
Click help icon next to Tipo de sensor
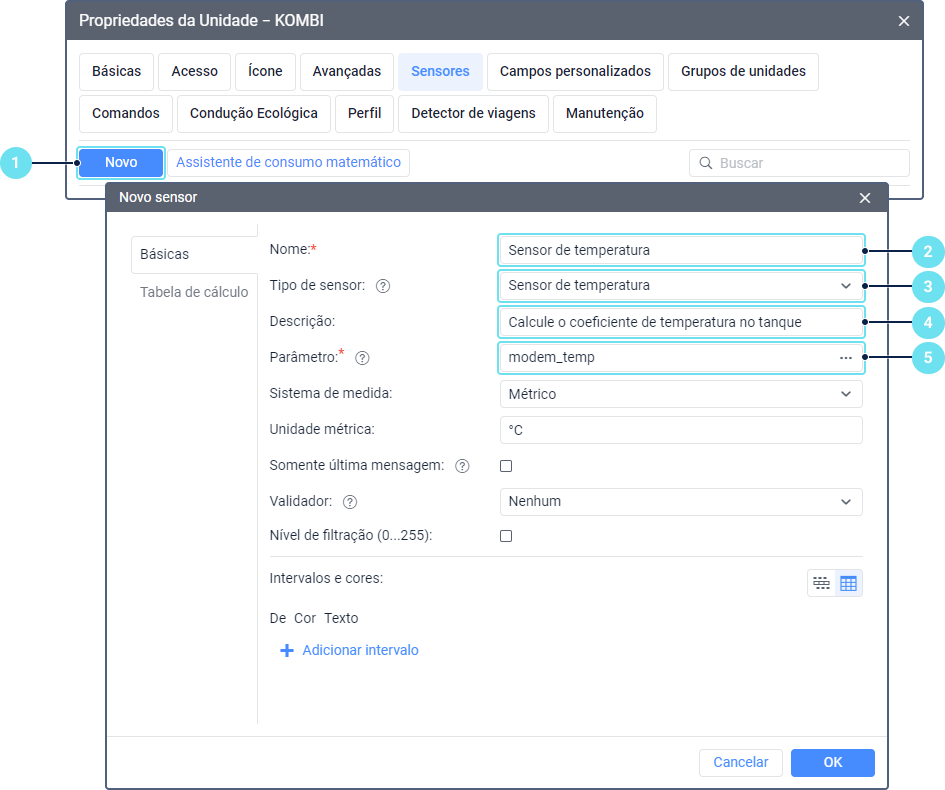click(382, 286)
